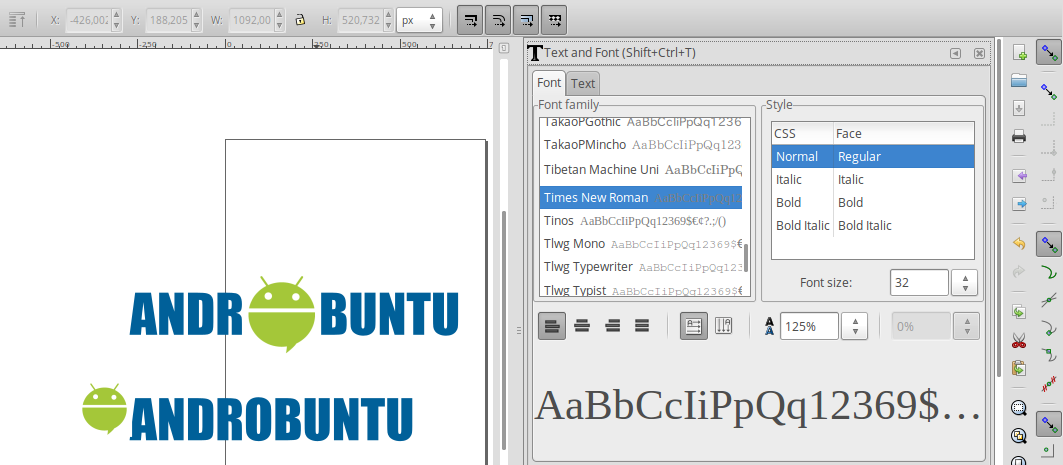
Task: Zoom to fit selection in window
Action: point(1019,408)
